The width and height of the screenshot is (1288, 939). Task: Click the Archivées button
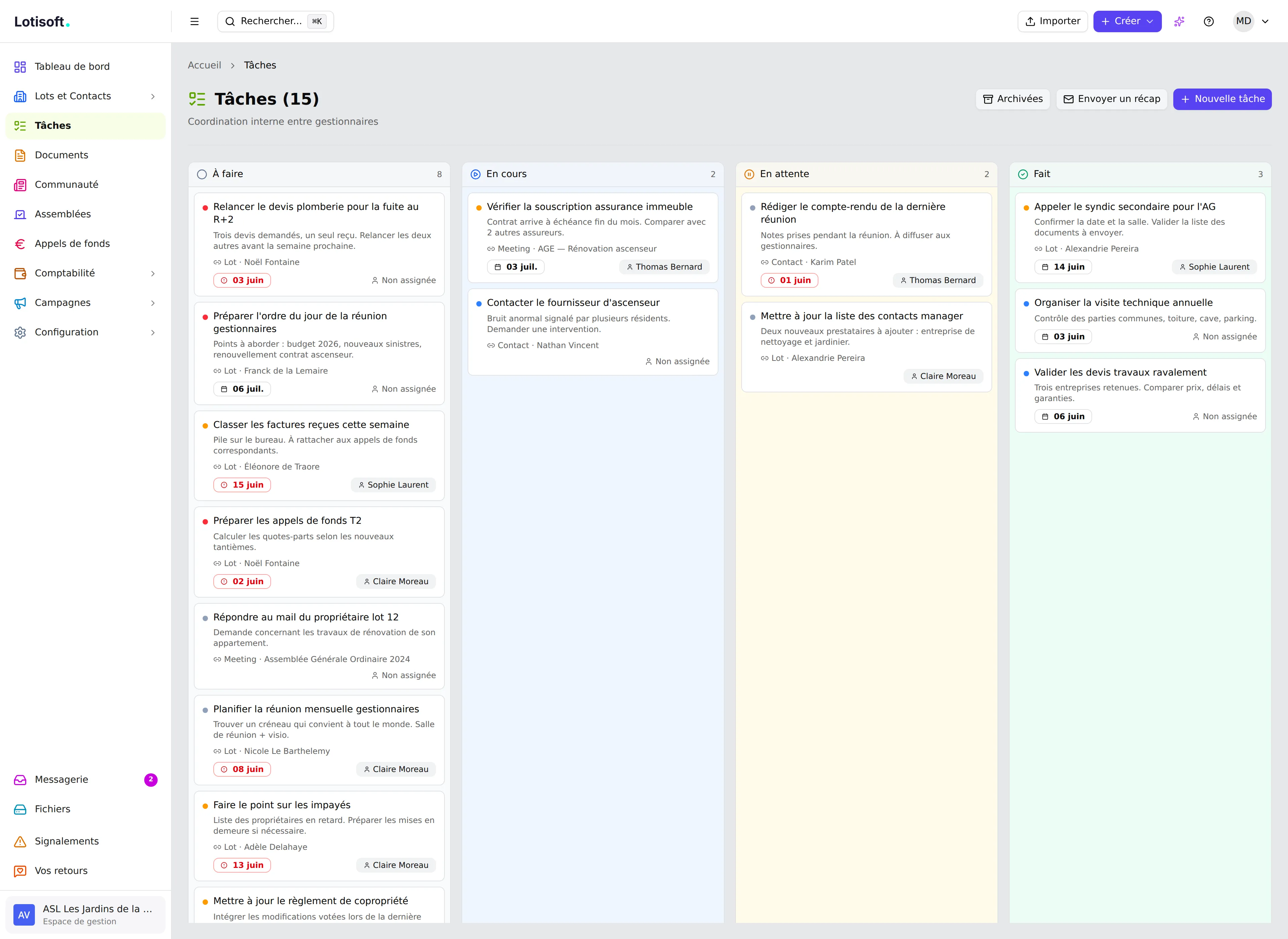point(1013,99)
